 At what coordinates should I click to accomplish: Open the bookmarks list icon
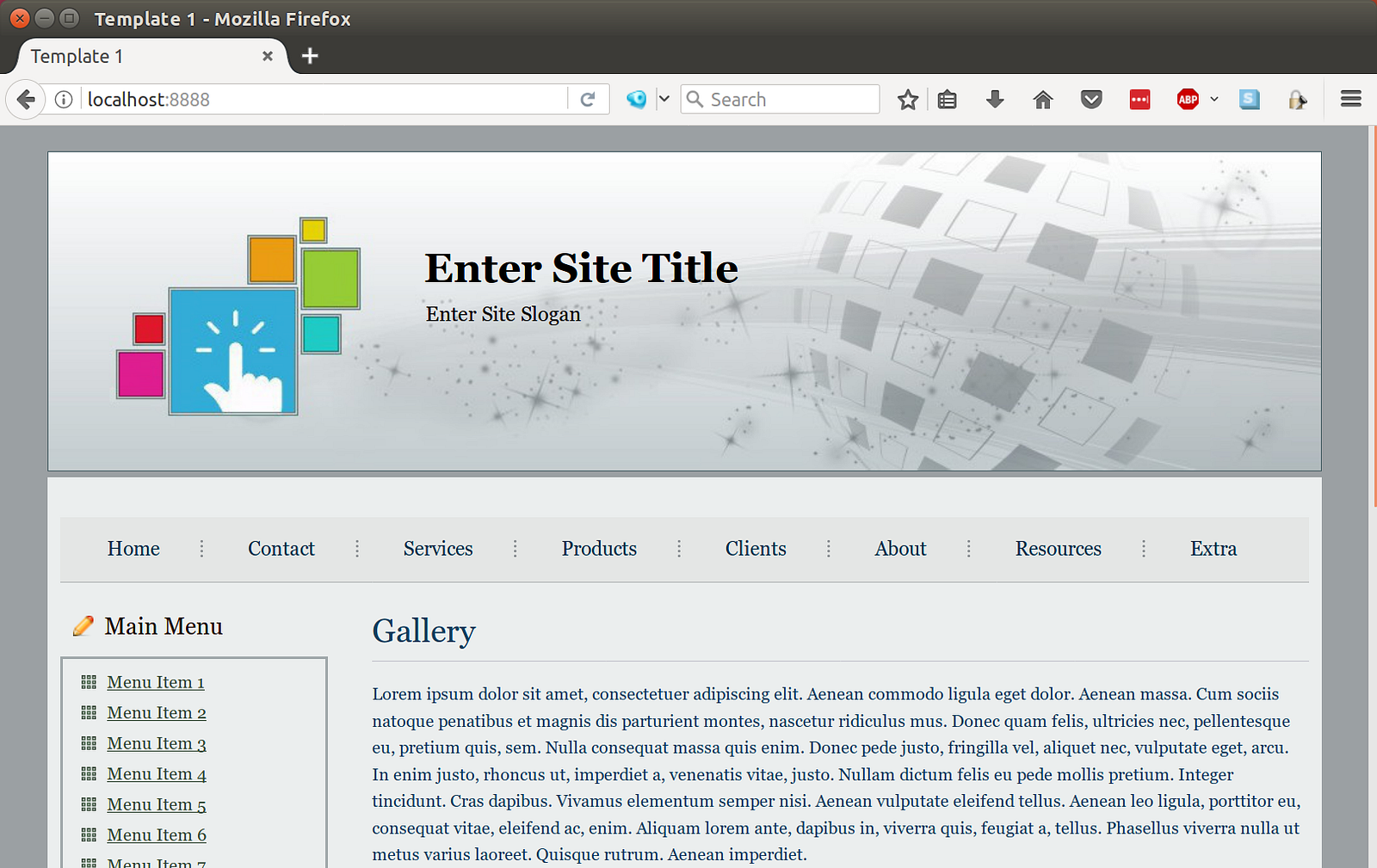[948, 100]
